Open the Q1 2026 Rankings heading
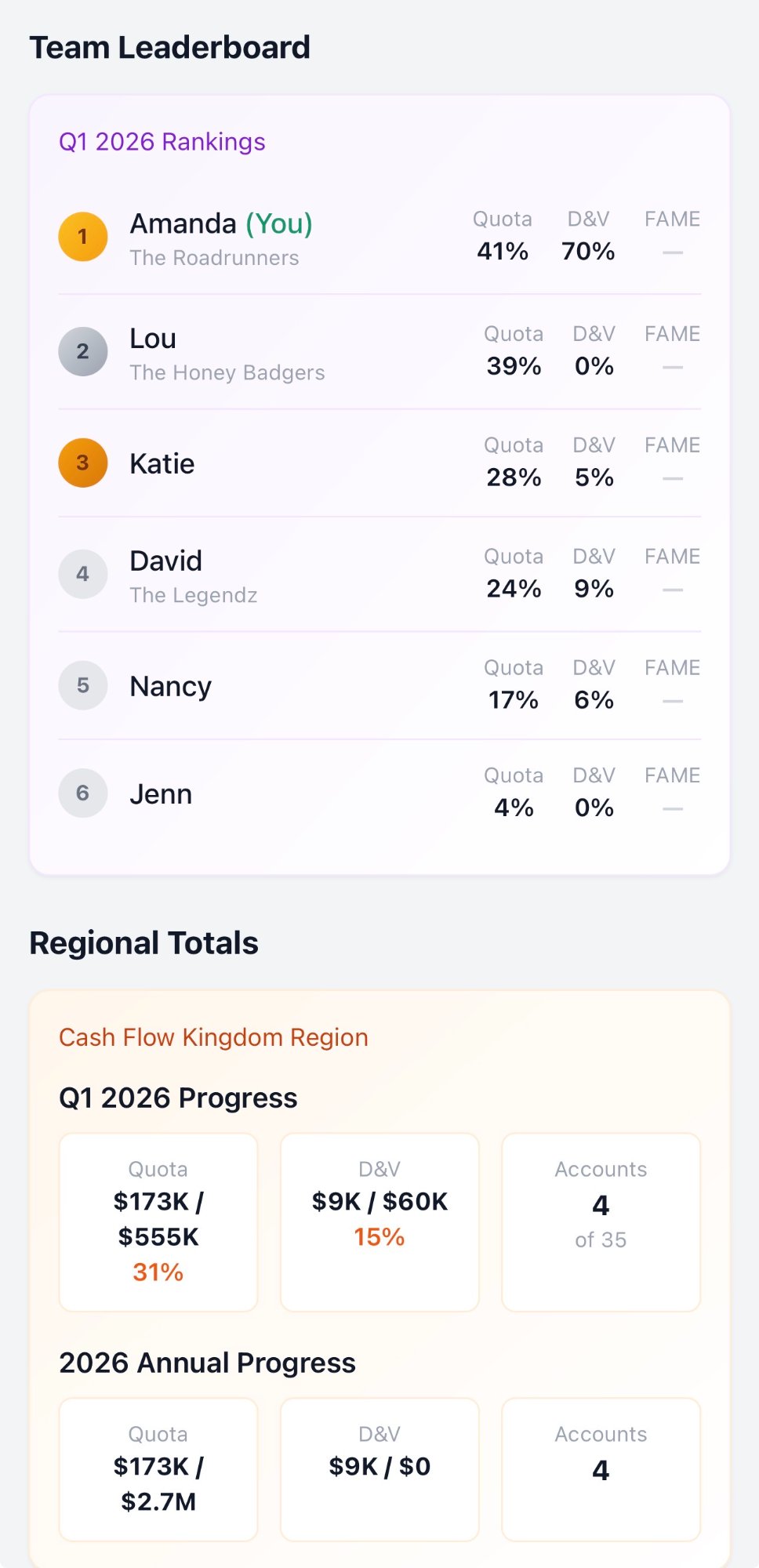This screenshot has width=759, height=1568. (x=162, y=142)
